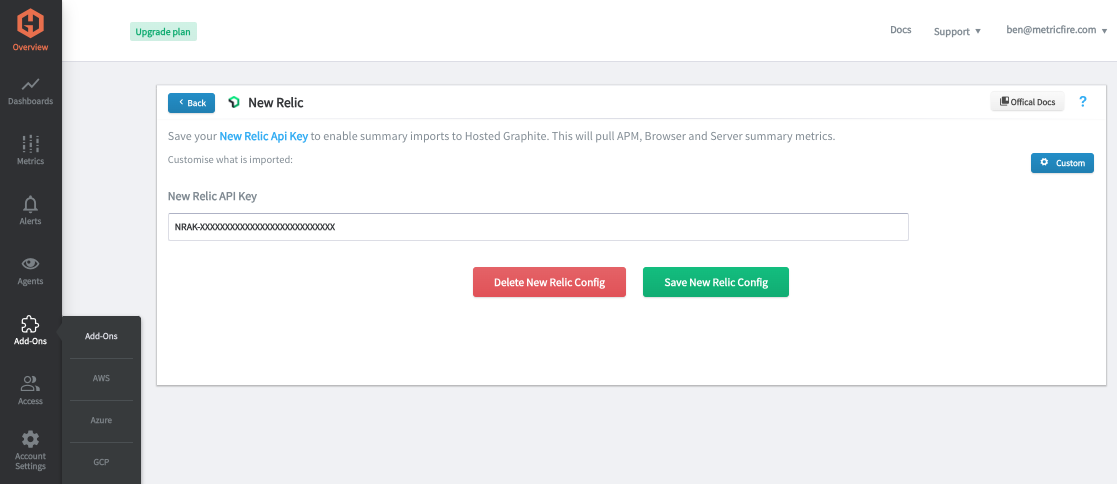Open the Add-Ons puzzle icon

tap(31, 324)
